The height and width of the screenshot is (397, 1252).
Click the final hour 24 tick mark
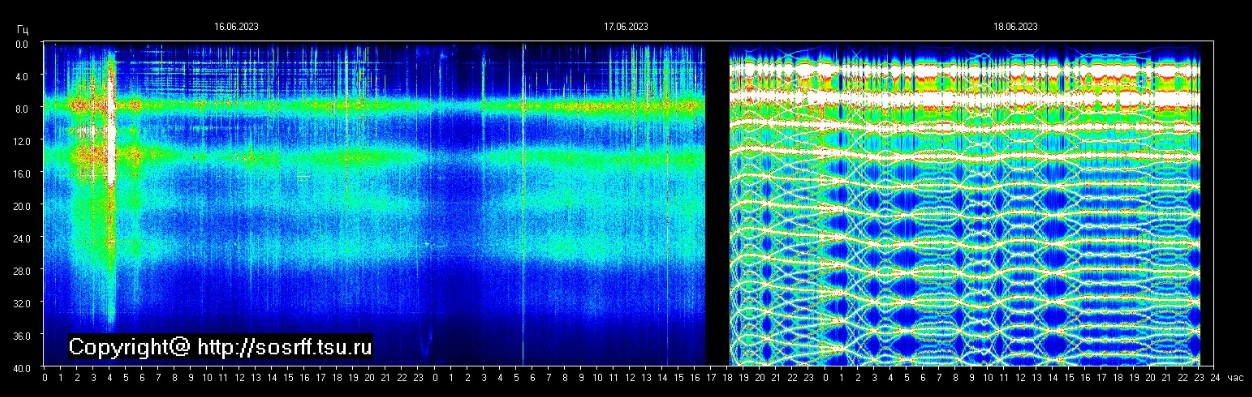[x=1214, y=379]
